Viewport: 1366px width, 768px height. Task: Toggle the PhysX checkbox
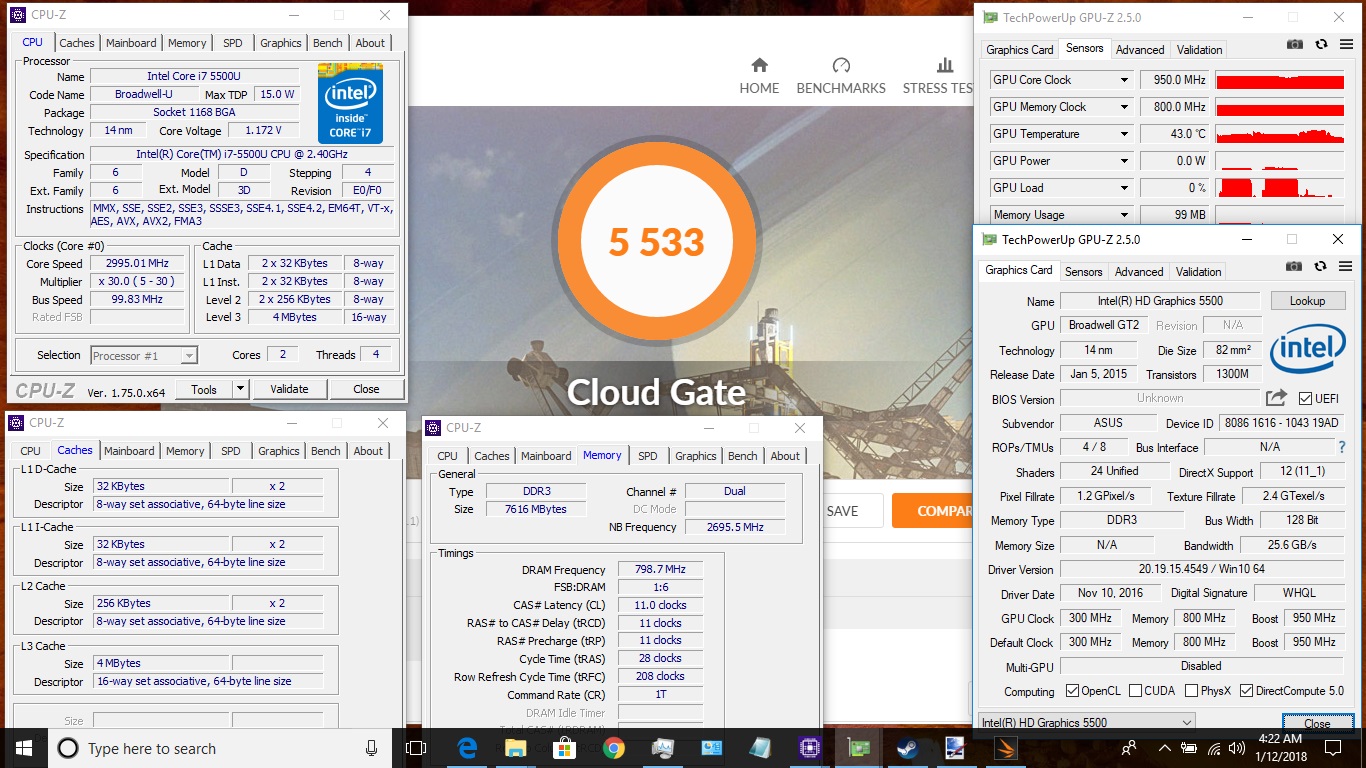click(x=1191, y=691)
